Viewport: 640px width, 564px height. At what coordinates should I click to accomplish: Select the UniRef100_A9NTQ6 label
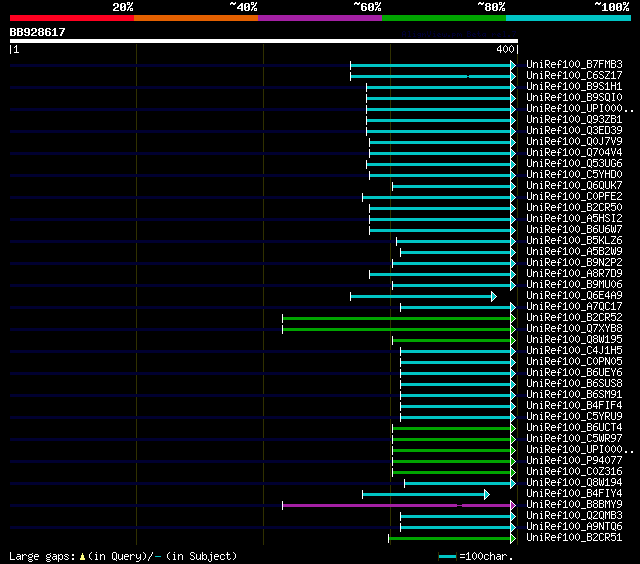click(574, 527)
